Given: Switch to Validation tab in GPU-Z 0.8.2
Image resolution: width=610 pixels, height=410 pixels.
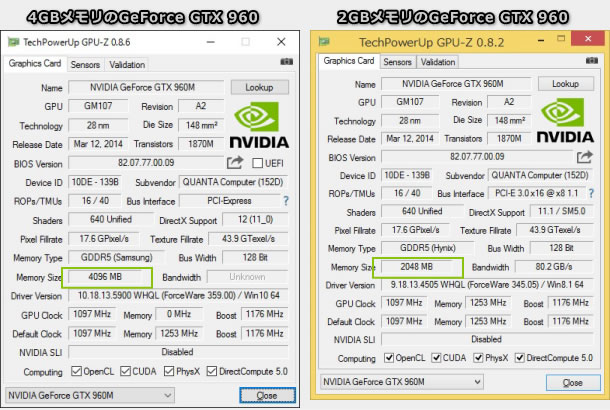Looking at the screenshot, I should tap(438, 62).
